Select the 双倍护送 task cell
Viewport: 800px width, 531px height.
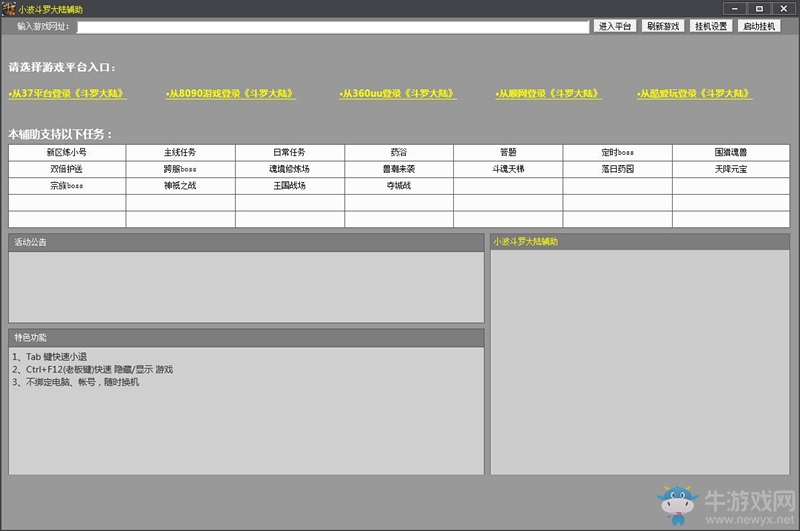coord(67,169)
